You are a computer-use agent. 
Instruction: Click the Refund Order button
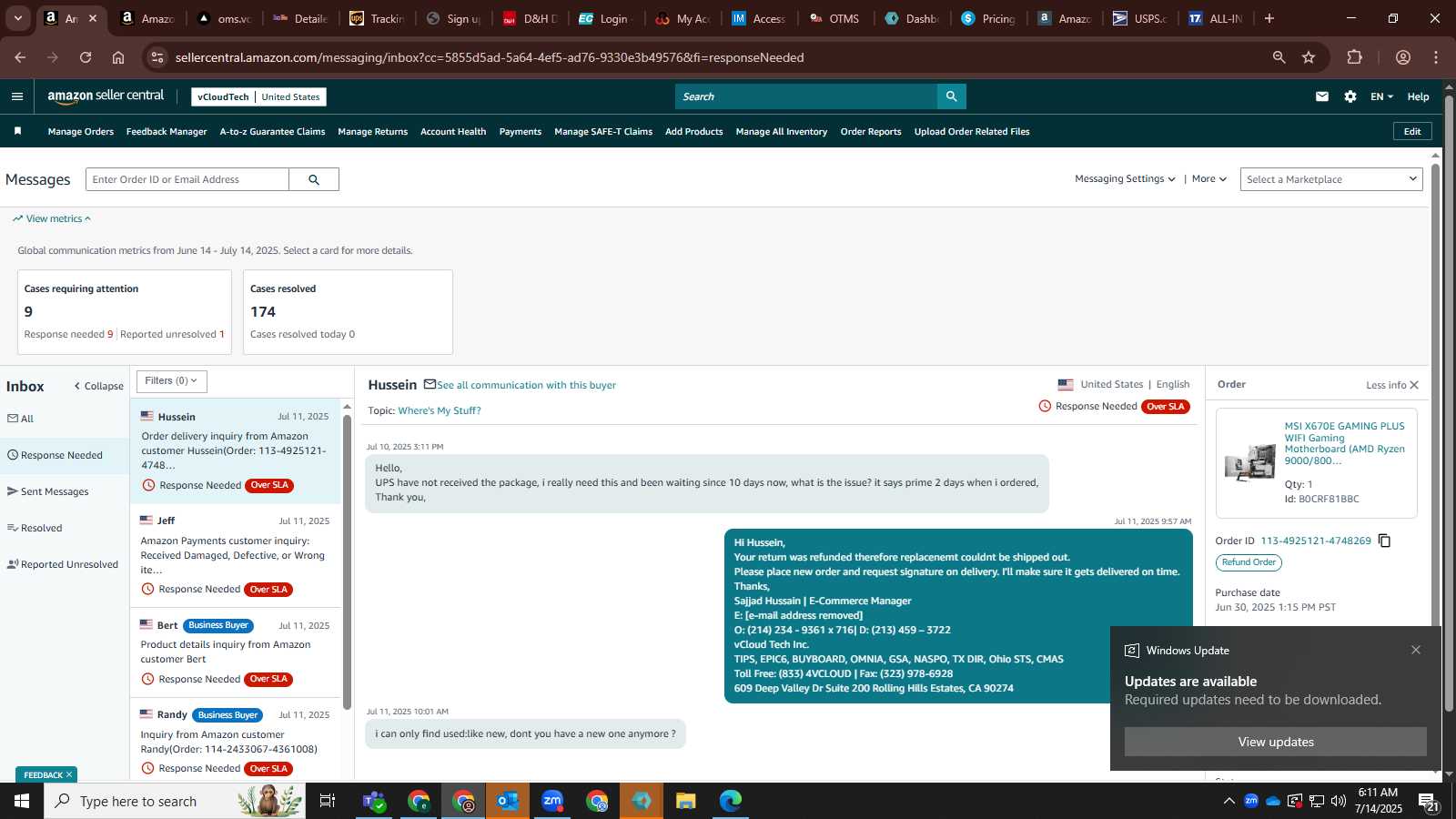(1249, 562)
